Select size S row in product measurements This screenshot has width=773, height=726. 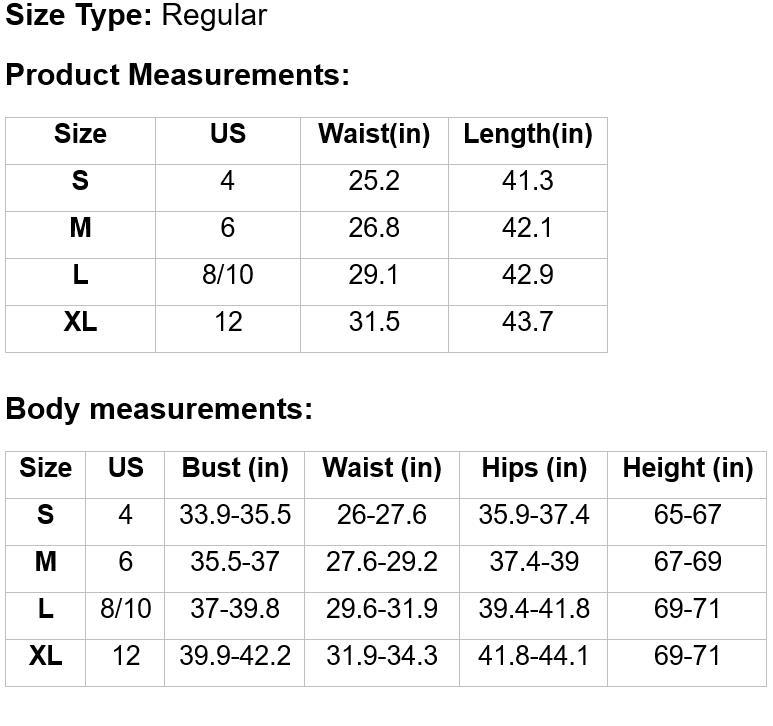tap(306, 188)
